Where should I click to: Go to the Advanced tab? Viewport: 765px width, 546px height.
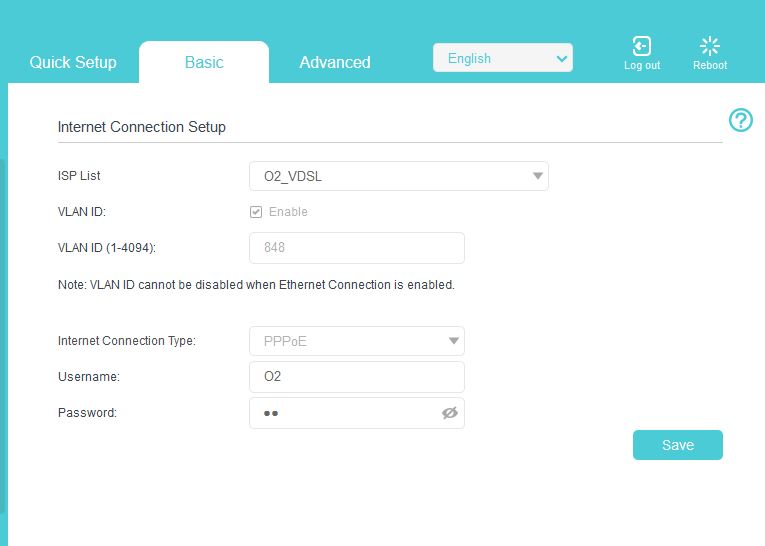coord(335,62)
